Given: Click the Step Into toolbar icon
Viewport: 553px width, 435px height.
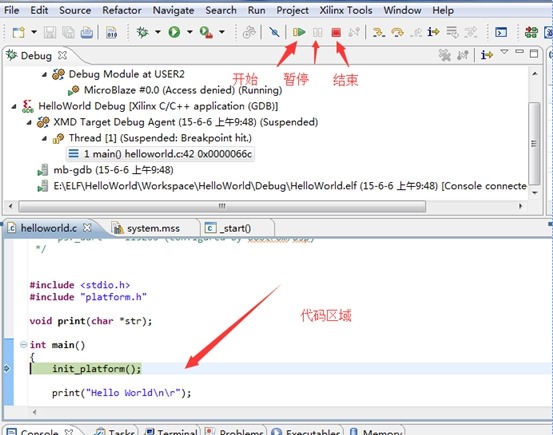Looking at the screenshot, I should pos(378,32).
